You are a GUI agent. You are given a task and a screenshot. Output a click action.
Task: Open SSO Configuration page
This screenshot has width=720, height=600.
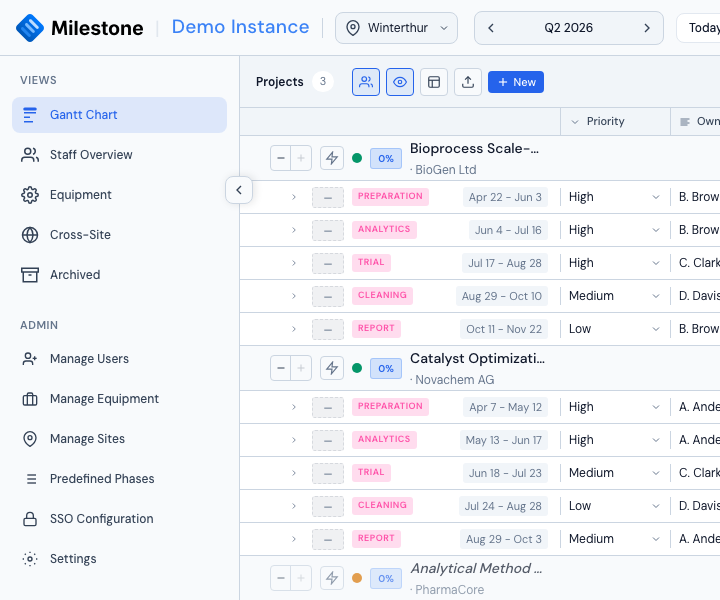119,518
